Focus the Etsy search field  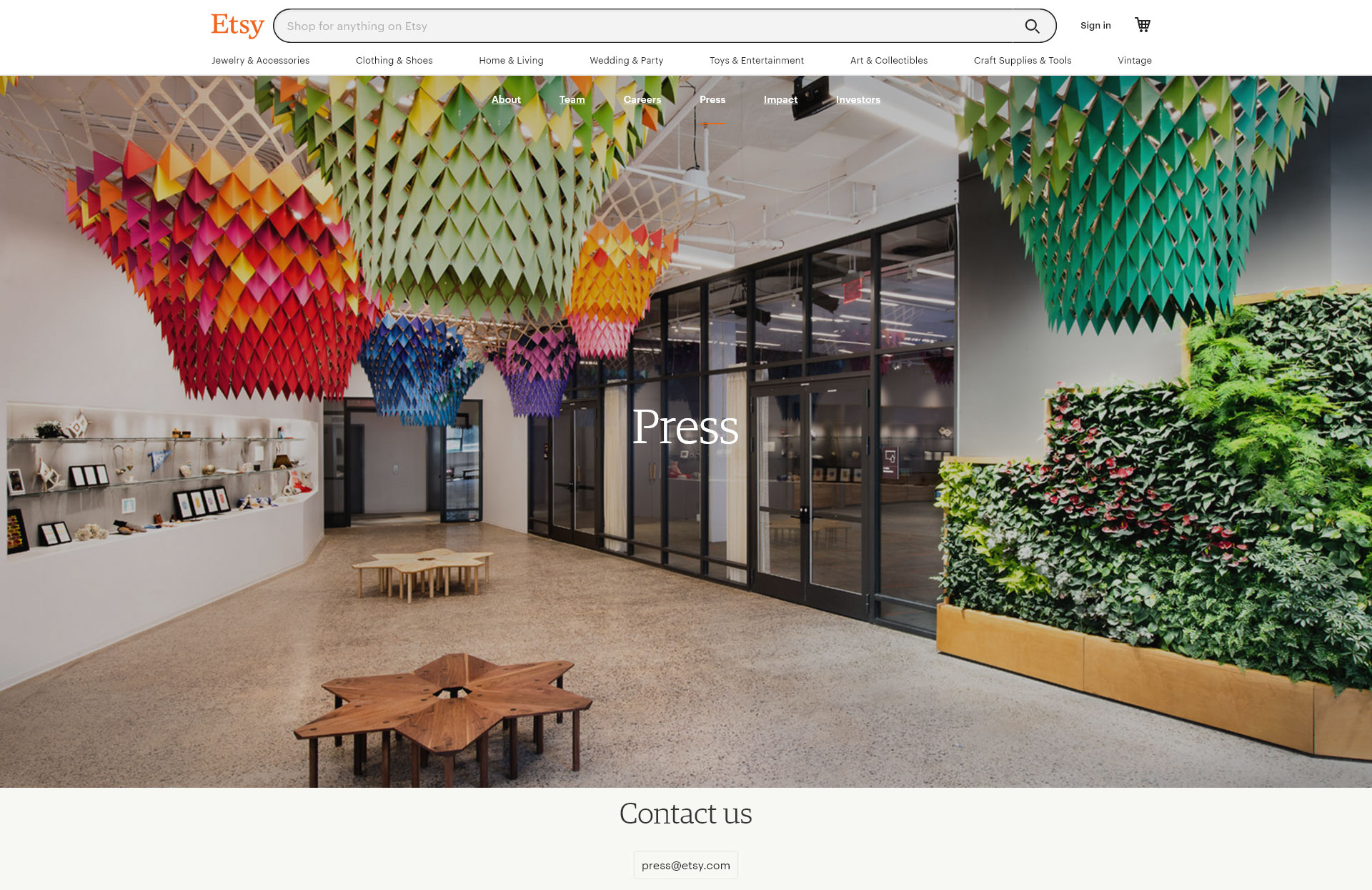(x=643, y=26)
